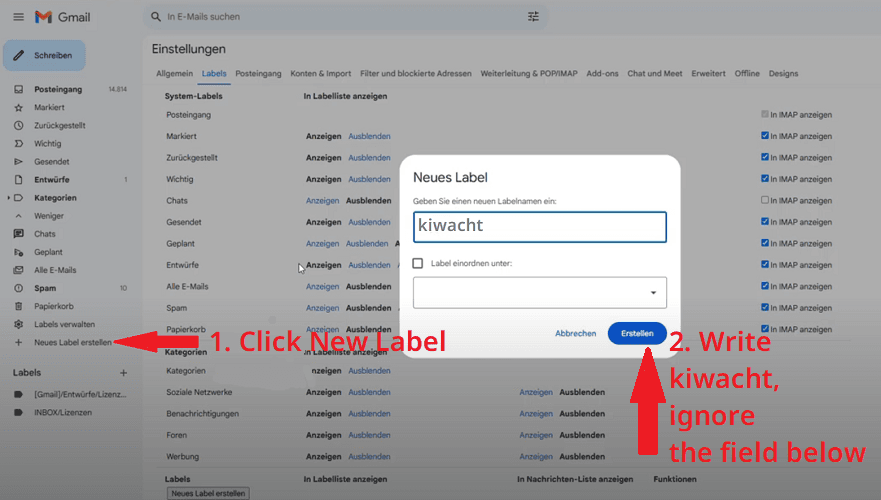The width and height of the screenshot is (881, 500).
Task: Click Ausblenden link for Soziale Netzwerke
Action: [369, 392]
